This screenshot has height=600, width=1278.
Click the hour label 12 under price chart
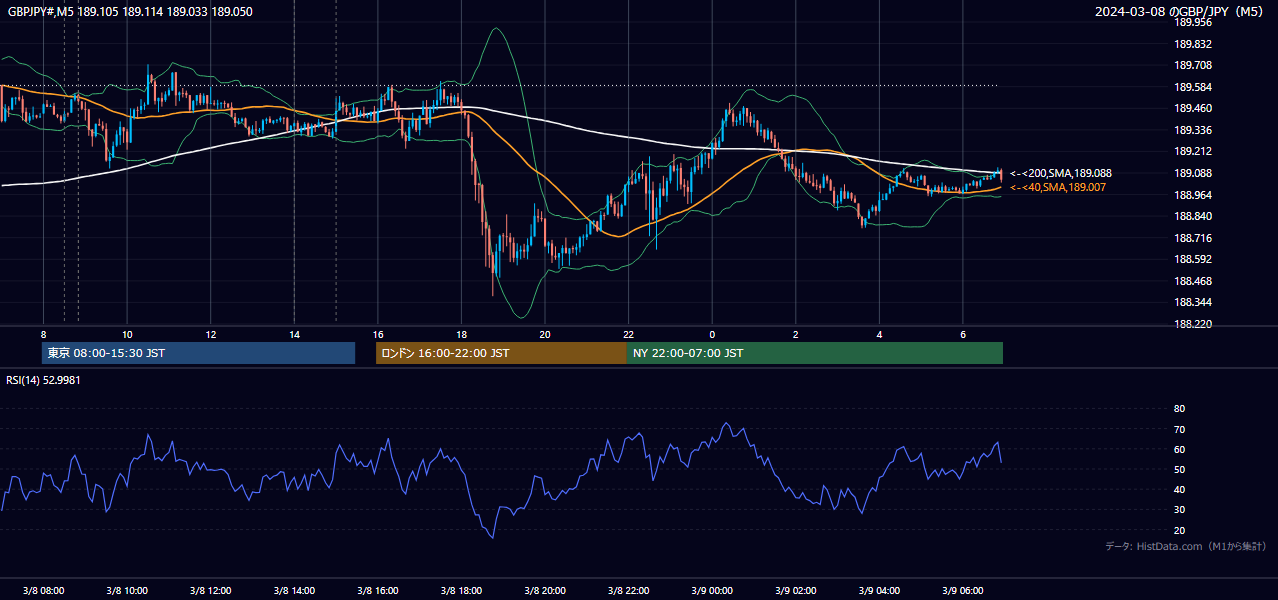[211, 334]
